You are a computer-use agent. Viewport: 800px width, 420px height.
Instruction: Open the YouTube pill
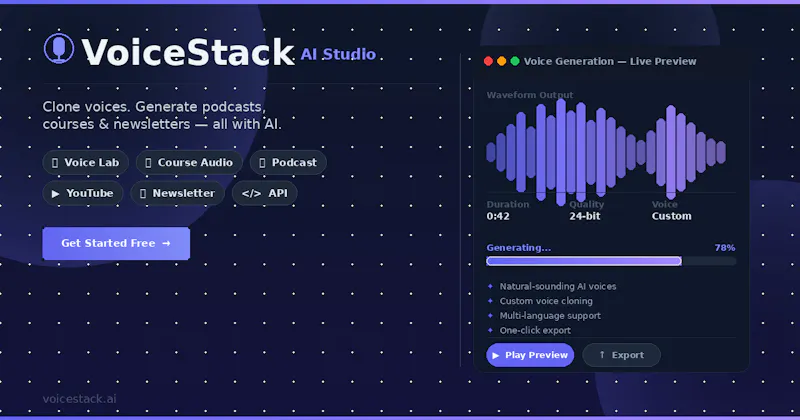click(83, 193)
